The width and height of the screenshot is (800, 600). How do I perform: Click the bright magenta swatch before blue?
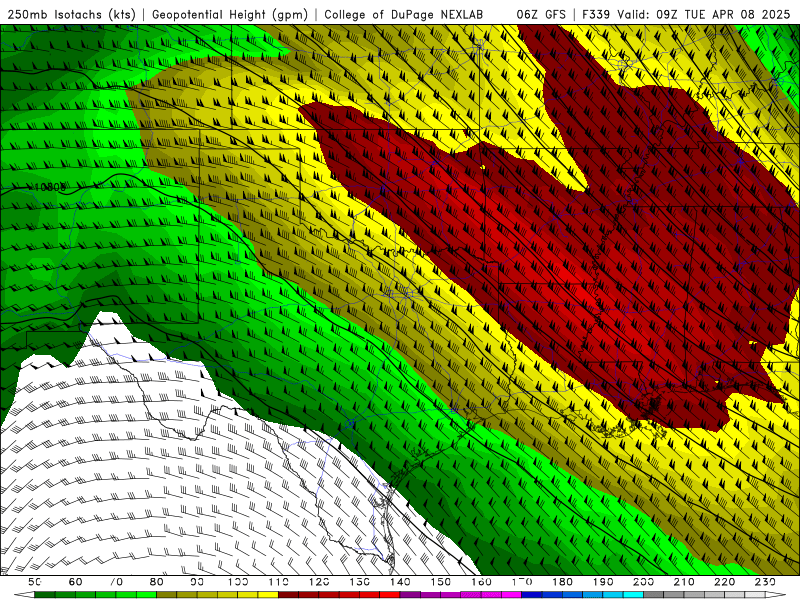[x=511, y=595]
